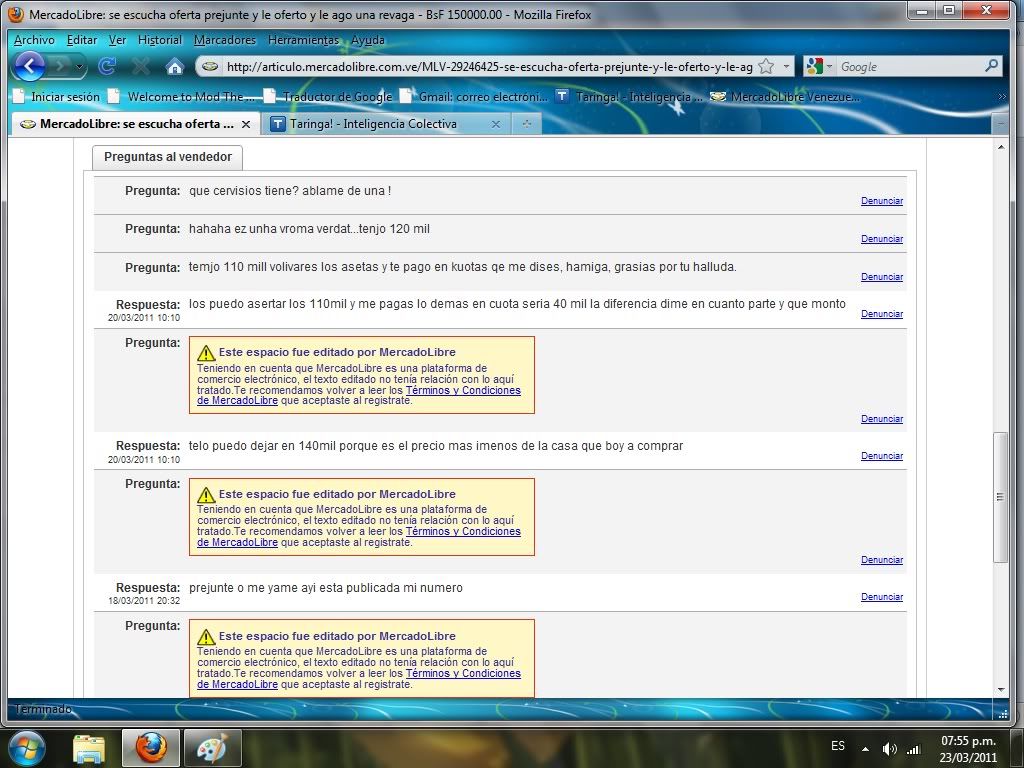Click the address bar URL field
This screenshot has width=1024, height=768.
click(488, 66)
